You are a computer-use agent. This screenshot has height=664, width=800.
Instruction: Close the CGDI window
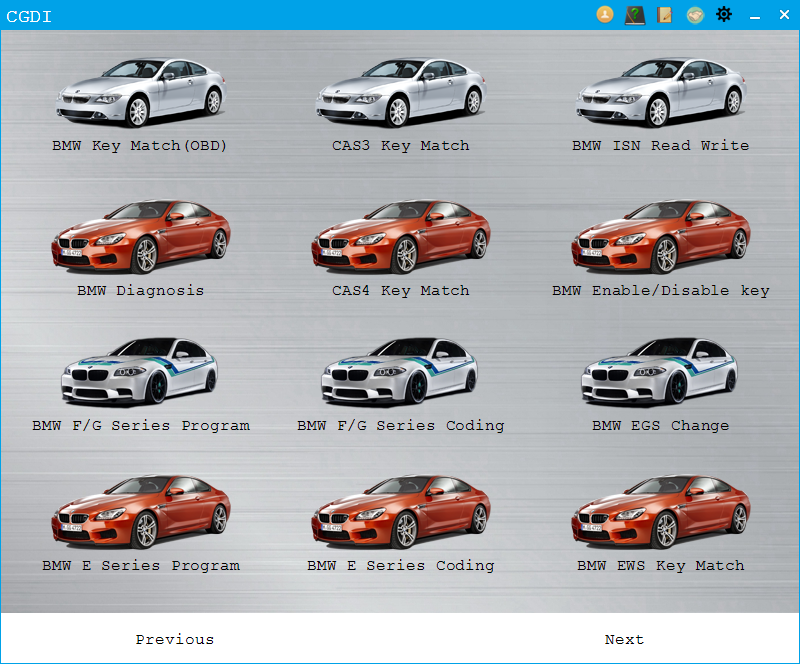pos(785,15)
